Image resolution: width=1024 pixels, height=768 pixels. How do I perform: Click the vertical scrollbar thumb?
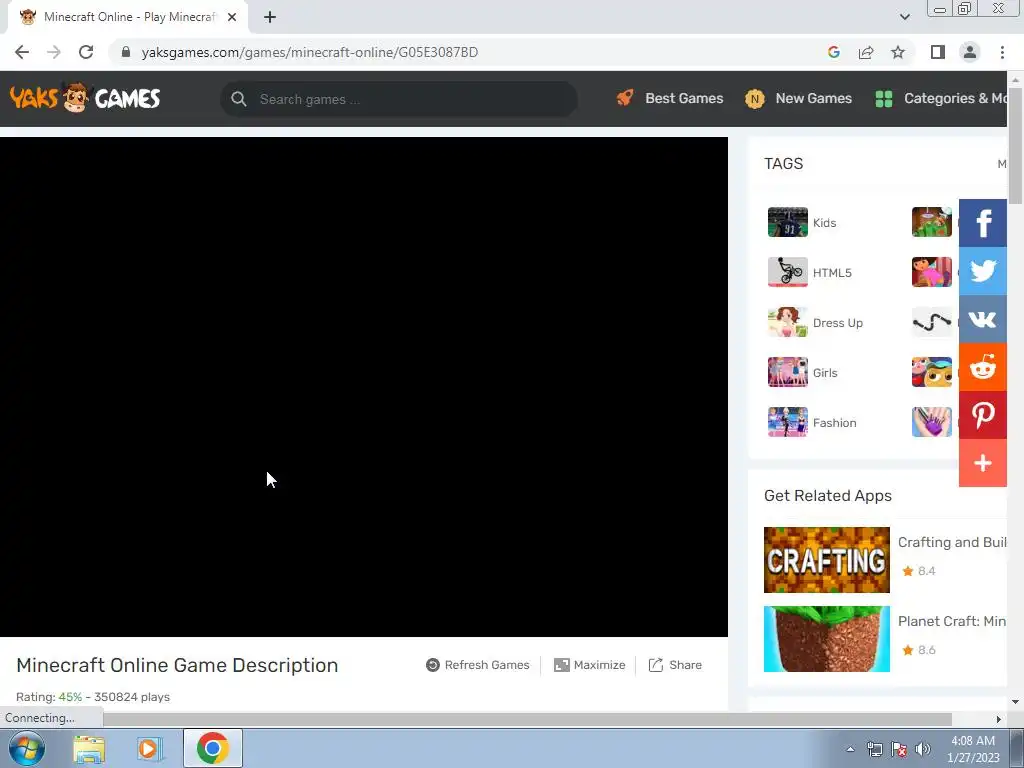(x=1015, y=145)
